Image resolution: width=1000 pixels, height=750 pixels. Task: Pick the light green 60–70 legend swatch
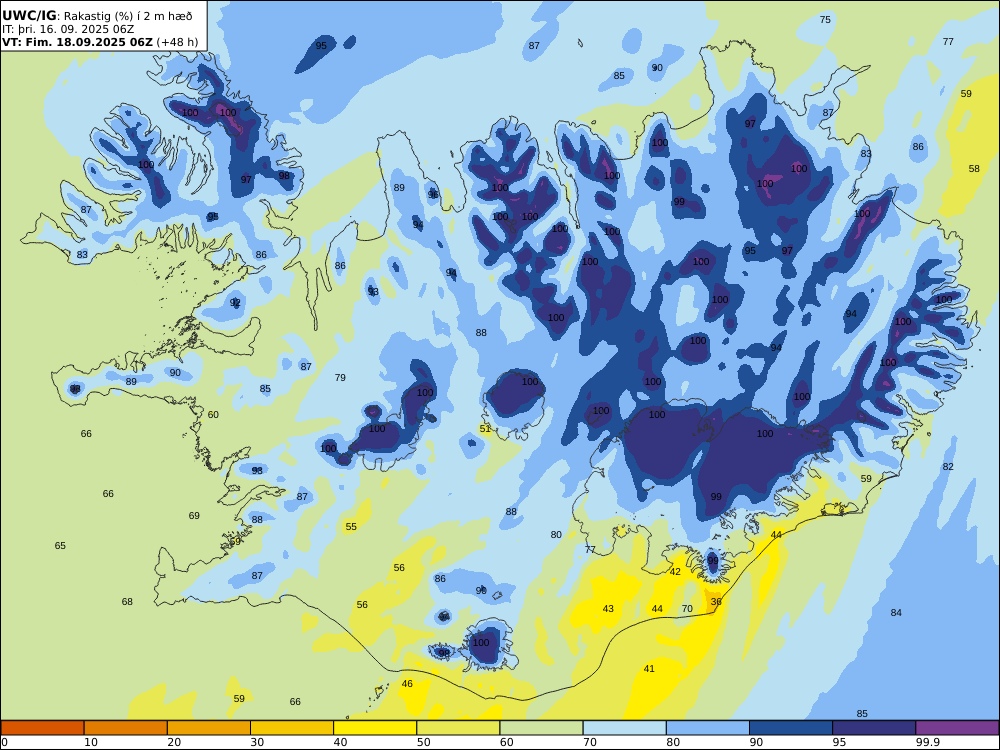coord(541,728)
